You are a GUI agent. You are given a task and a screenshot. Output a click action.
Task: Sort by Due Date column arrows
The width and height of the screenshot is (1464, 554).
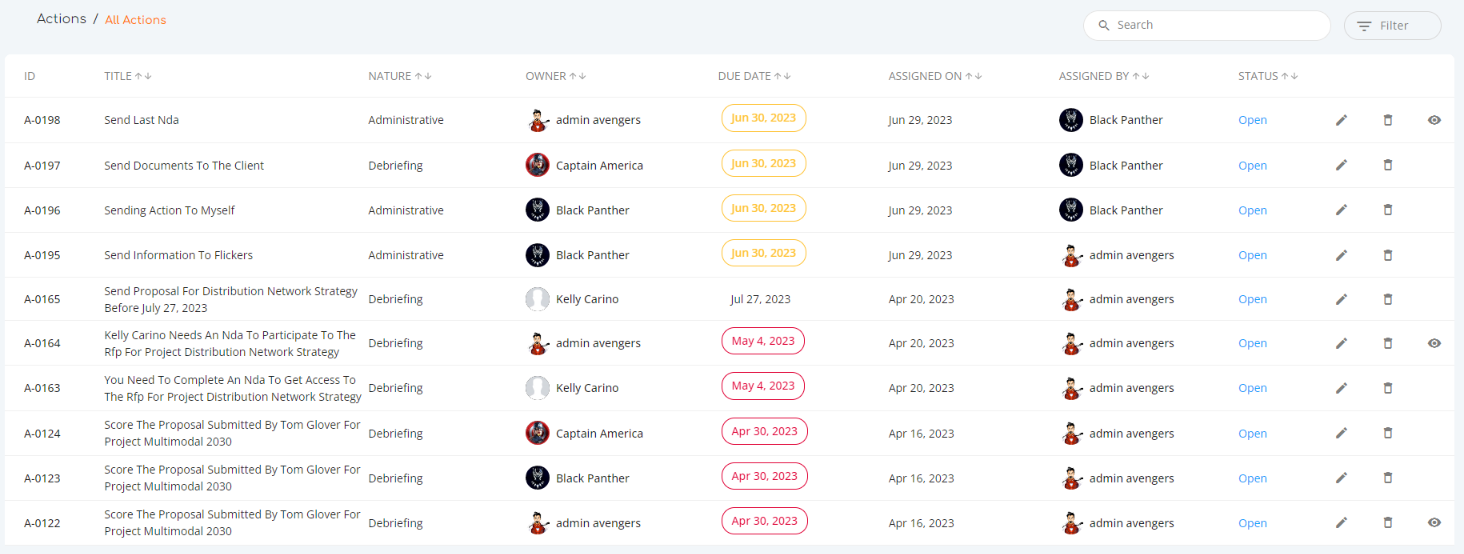pos(783,76)
